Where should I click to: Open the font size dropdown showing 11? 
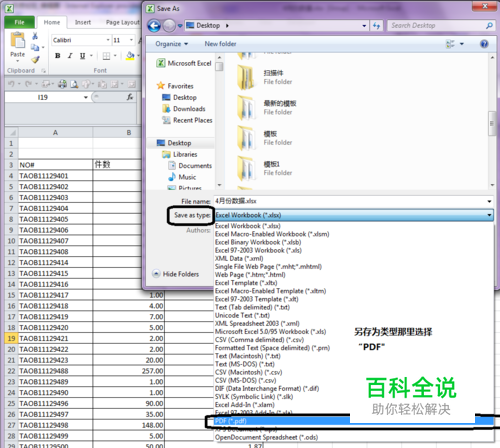click(x=131, y=40)
